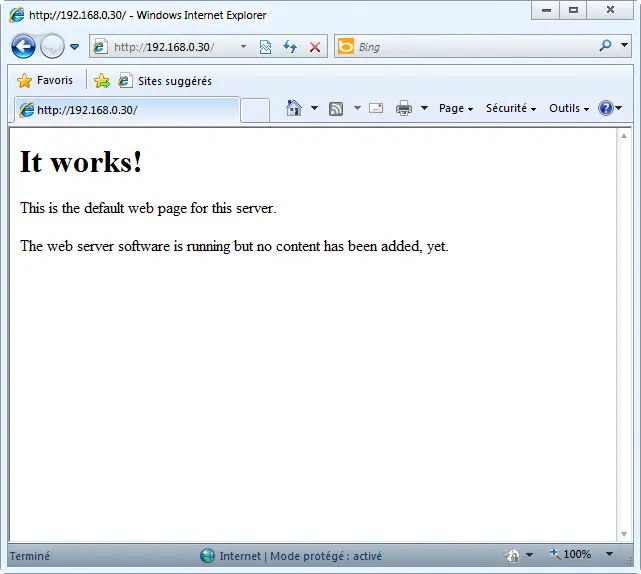Add page to favorites bar star icon
641x574 pixels.
coord(102,81)
